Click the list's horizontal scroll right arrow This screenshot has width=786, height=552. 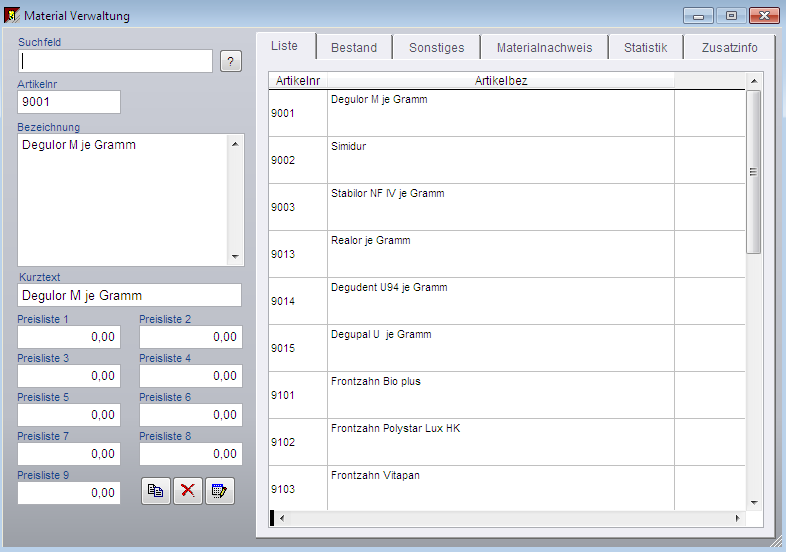(x=737, y=518)
